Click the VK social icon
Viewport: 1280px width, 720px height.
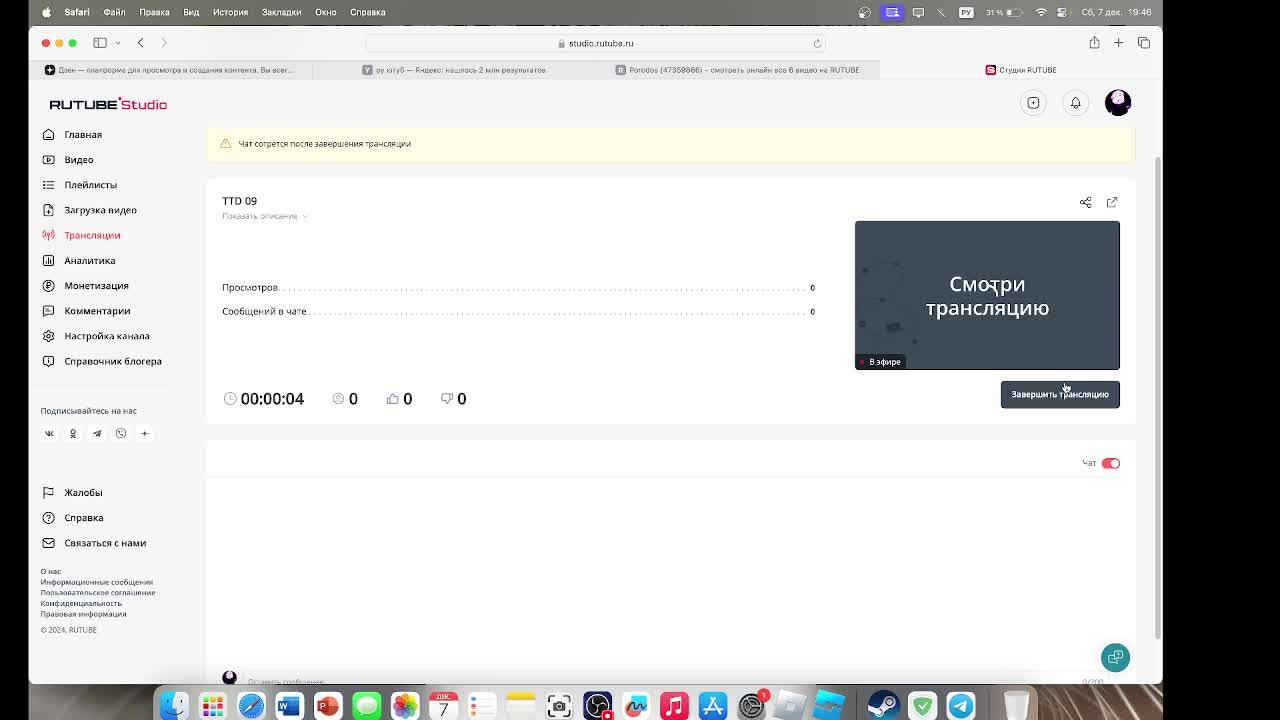49,433
